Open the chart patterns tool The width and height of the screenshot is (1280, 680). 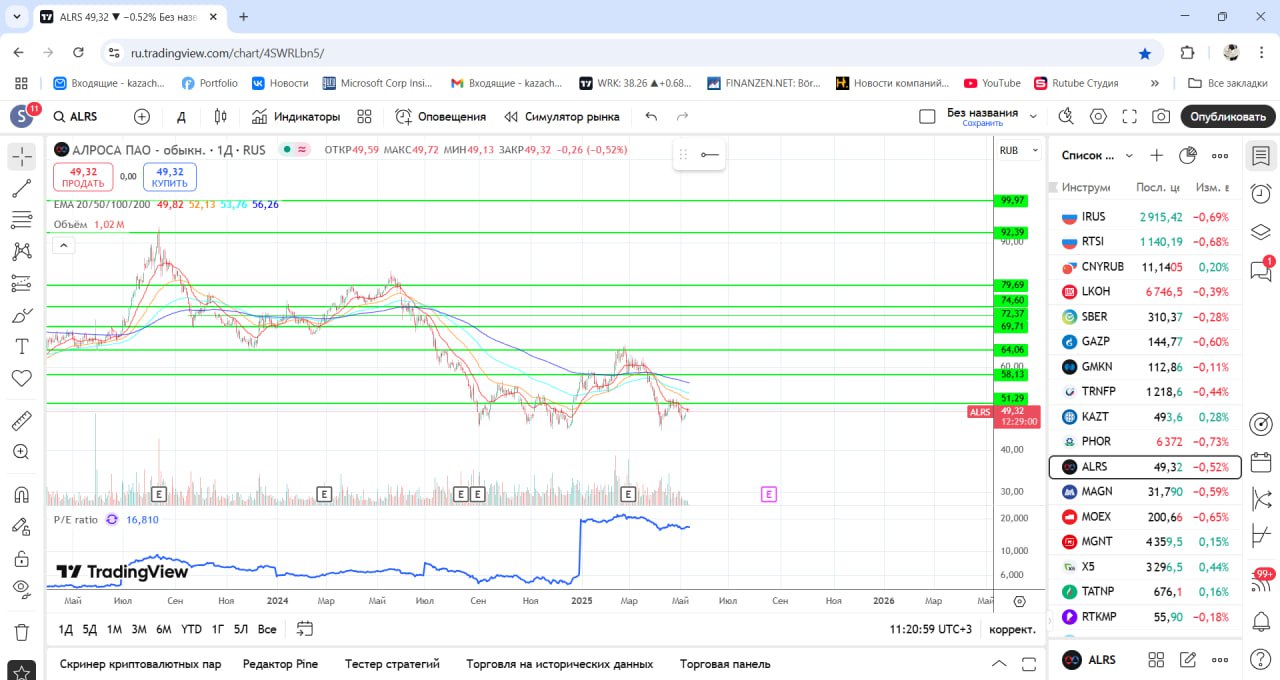(22, 252)
